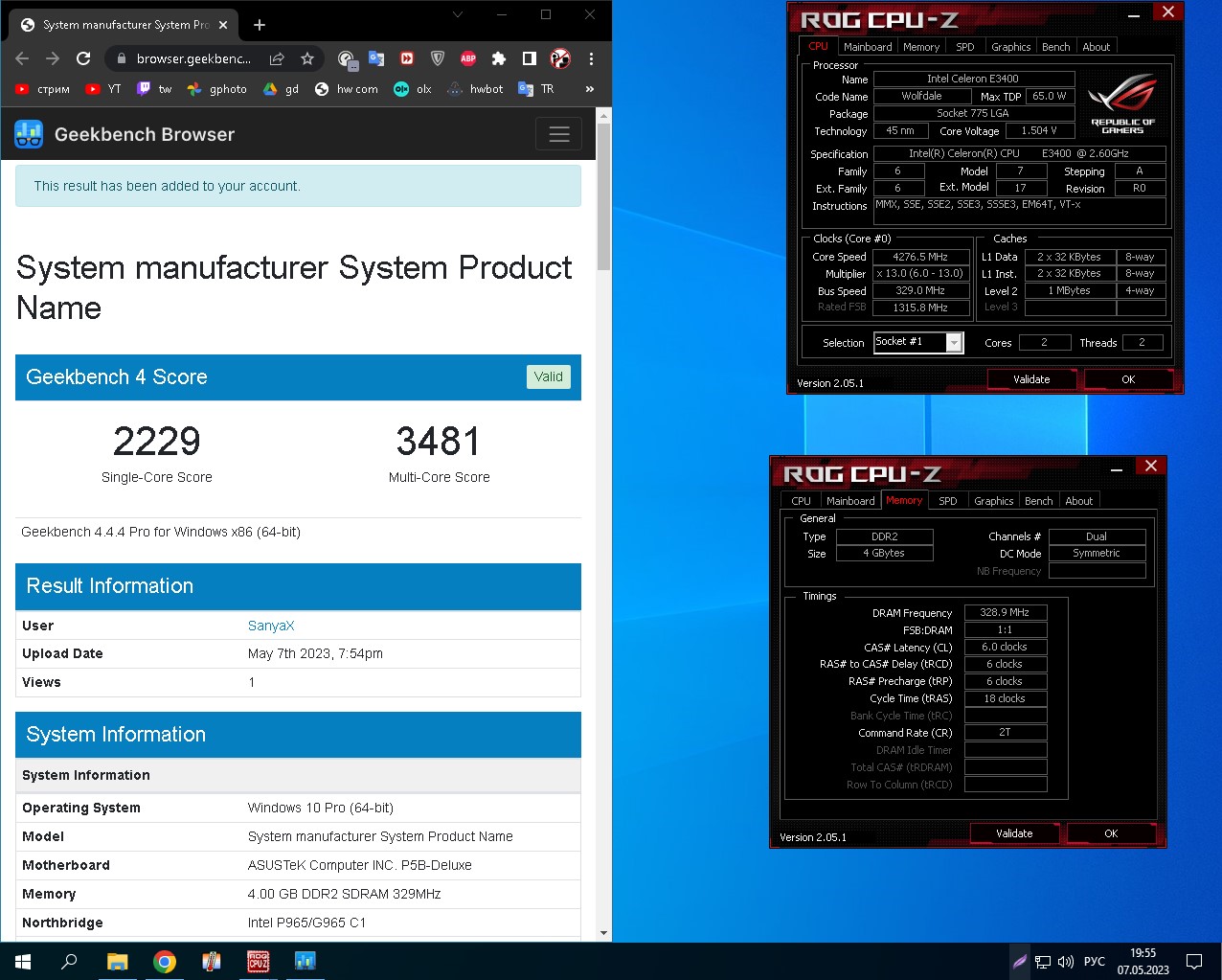
Task: Open Graphics tab in top CPU-Z
Action: tap(1011, 47)
